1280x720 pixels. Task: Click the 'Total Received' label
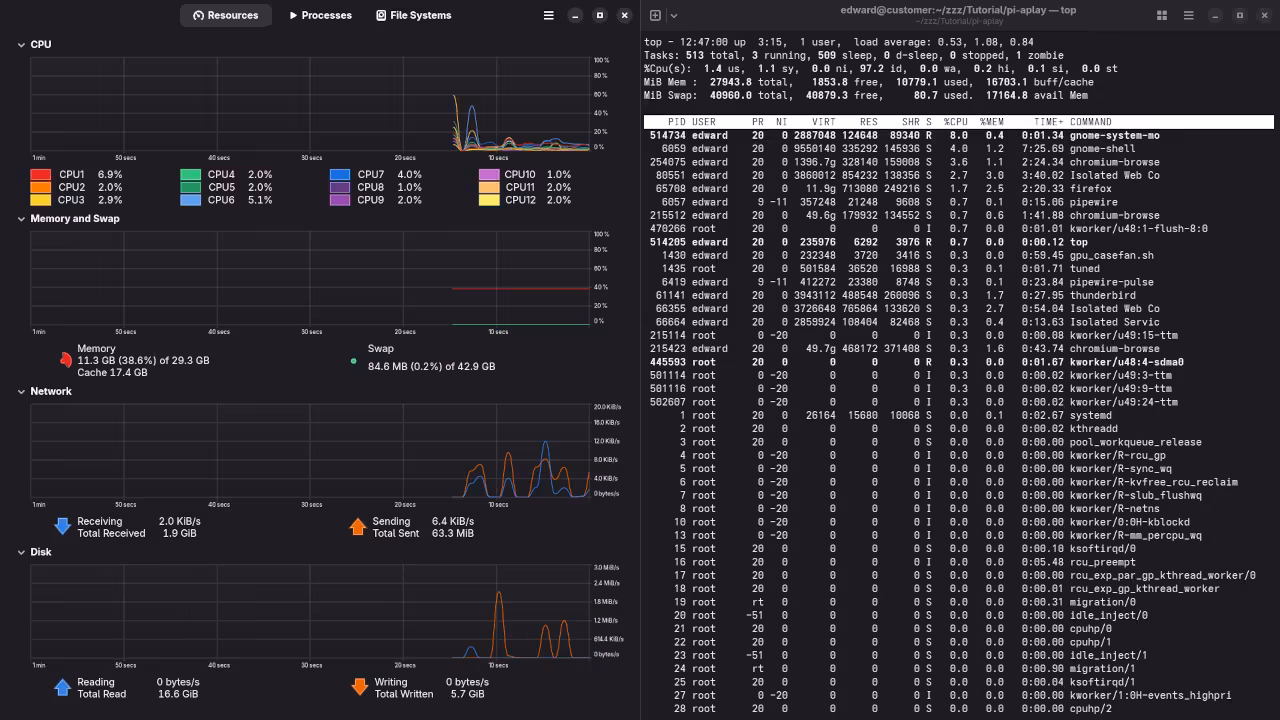point(111,534)
